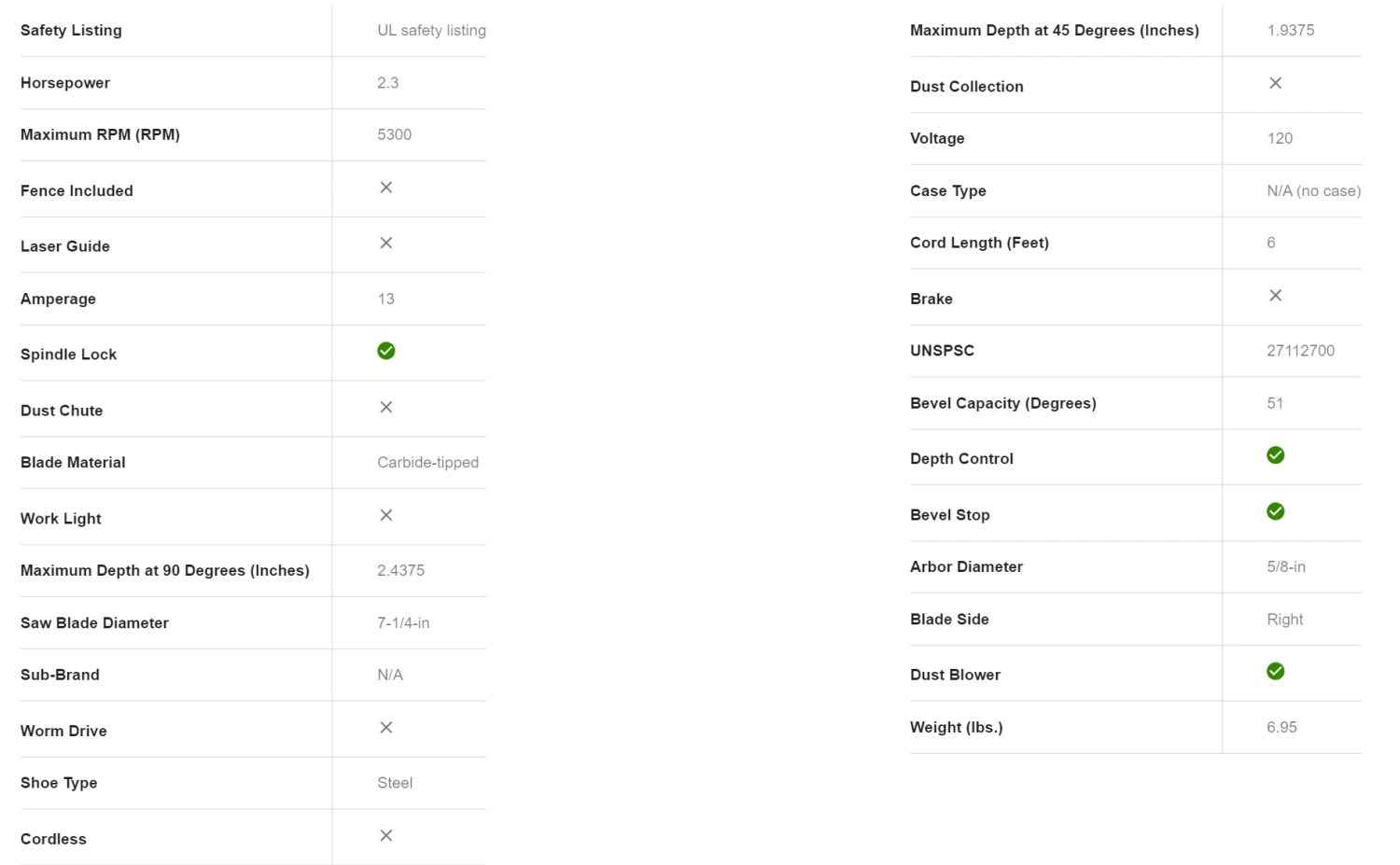Click the X mark beside Cordless

pos(386,836)
